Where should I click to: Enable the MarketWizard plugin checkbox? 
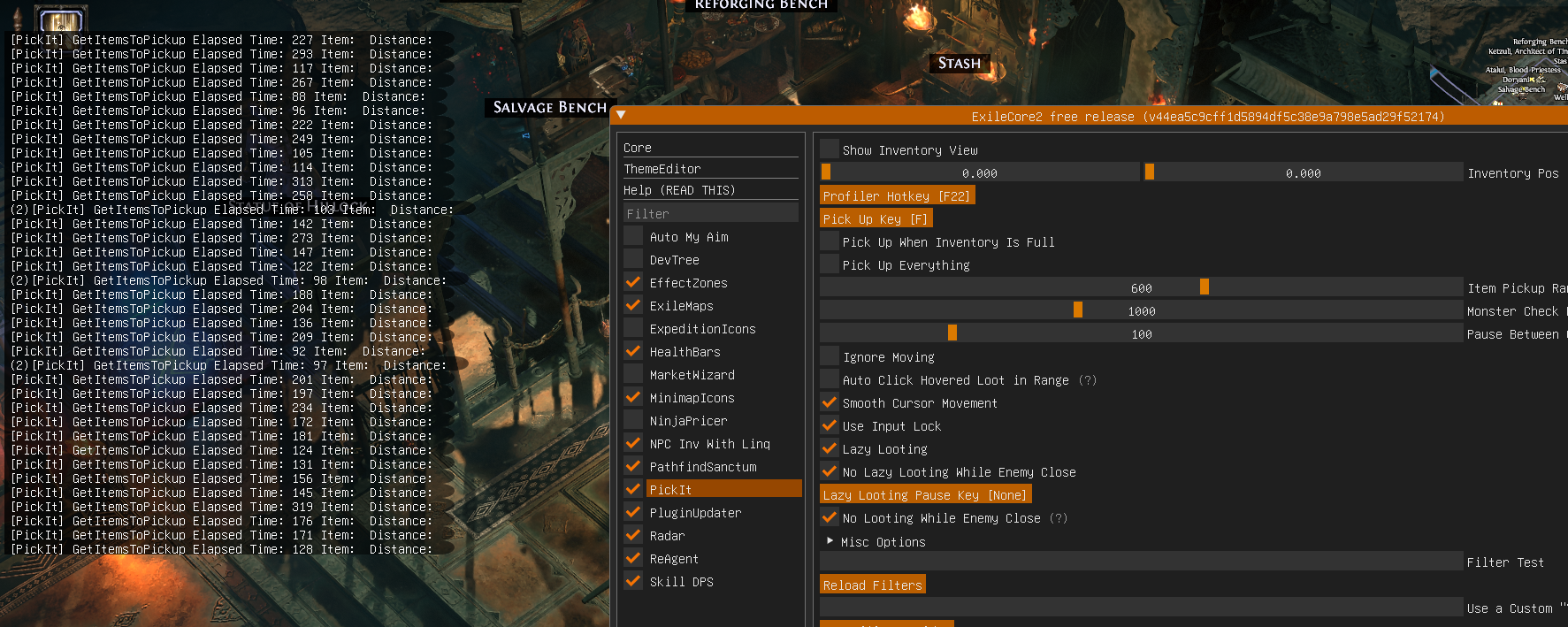click(633, 374)
